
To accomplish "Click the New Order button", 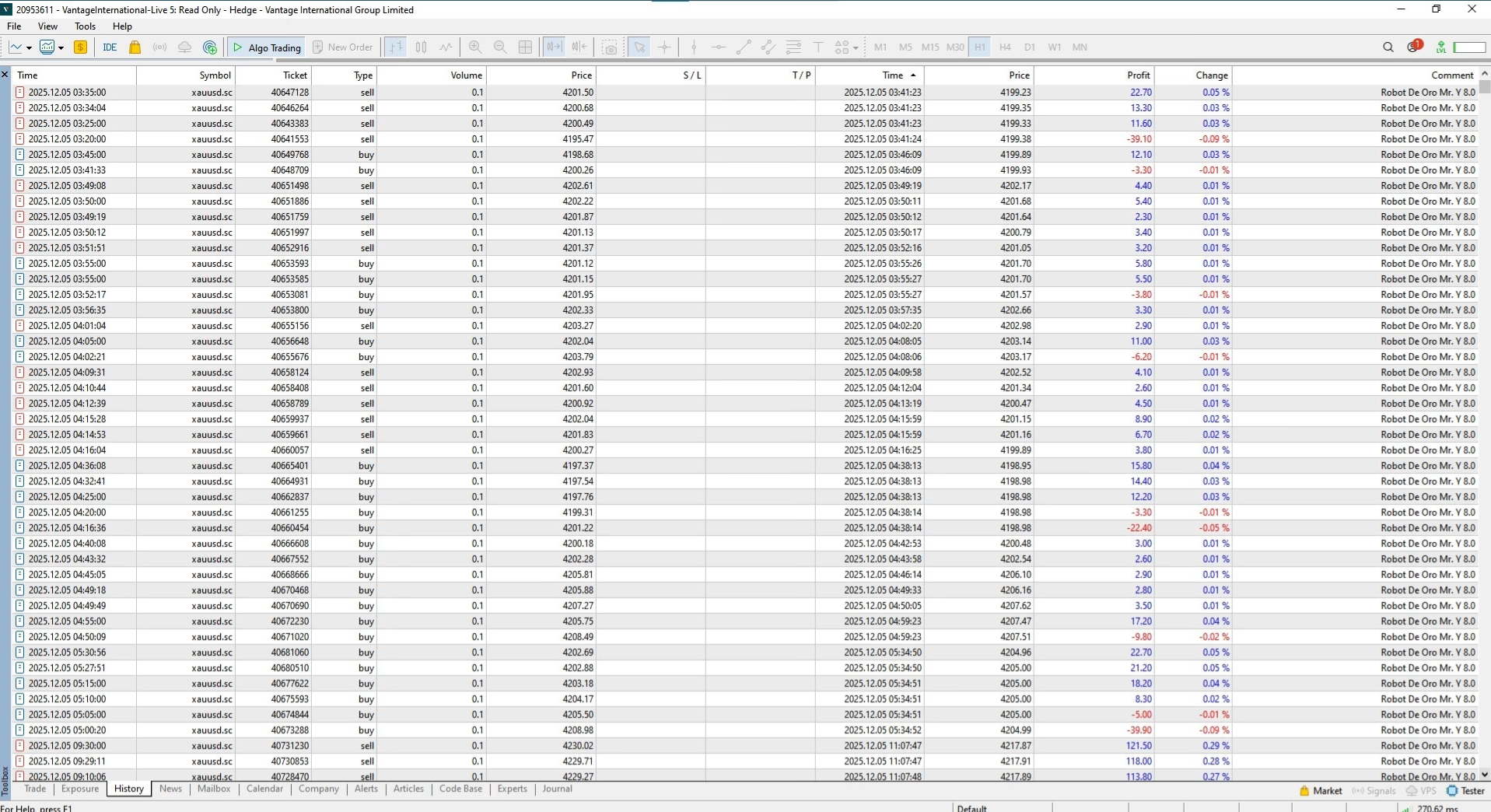I will [342, 47].
